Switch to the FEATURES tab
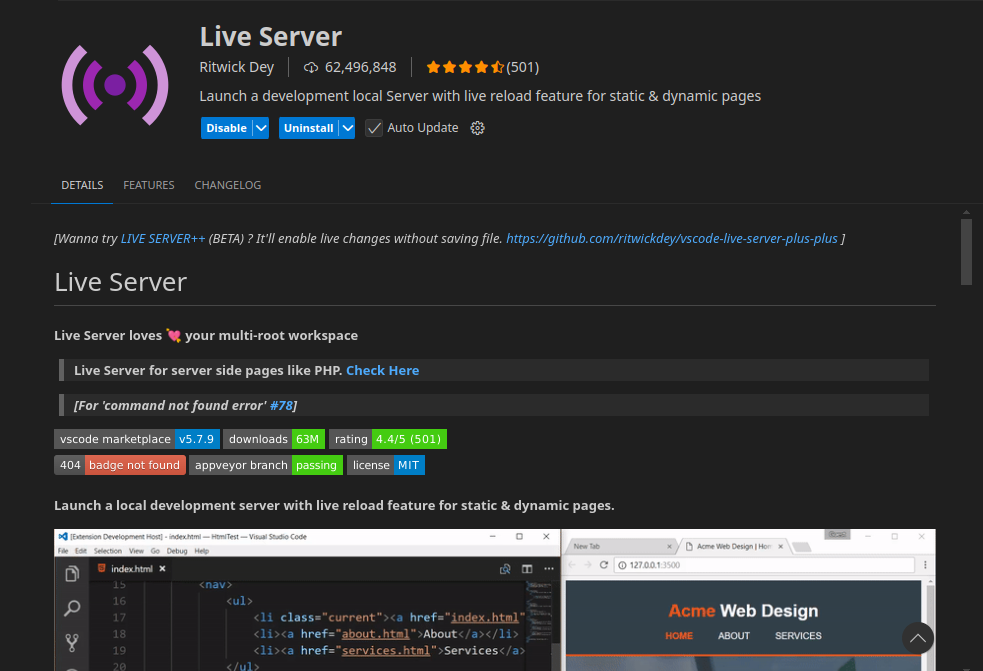The height and width of the screenshot is (671, 983). (149, 185)
